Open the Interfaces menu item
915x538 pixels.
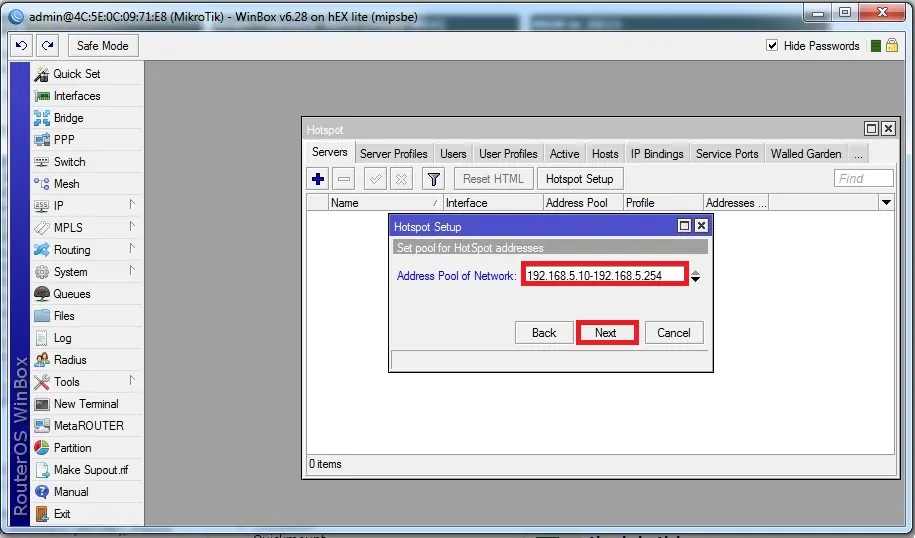(86, 96)
